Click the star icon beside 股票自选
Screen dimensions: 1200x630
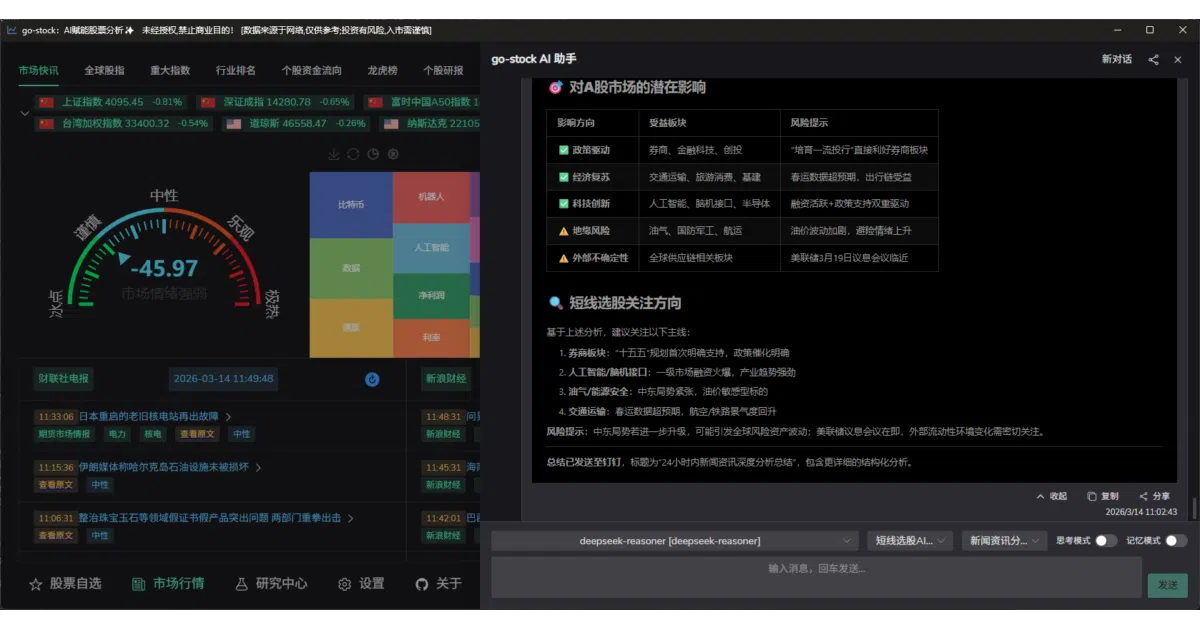[36, 584]
